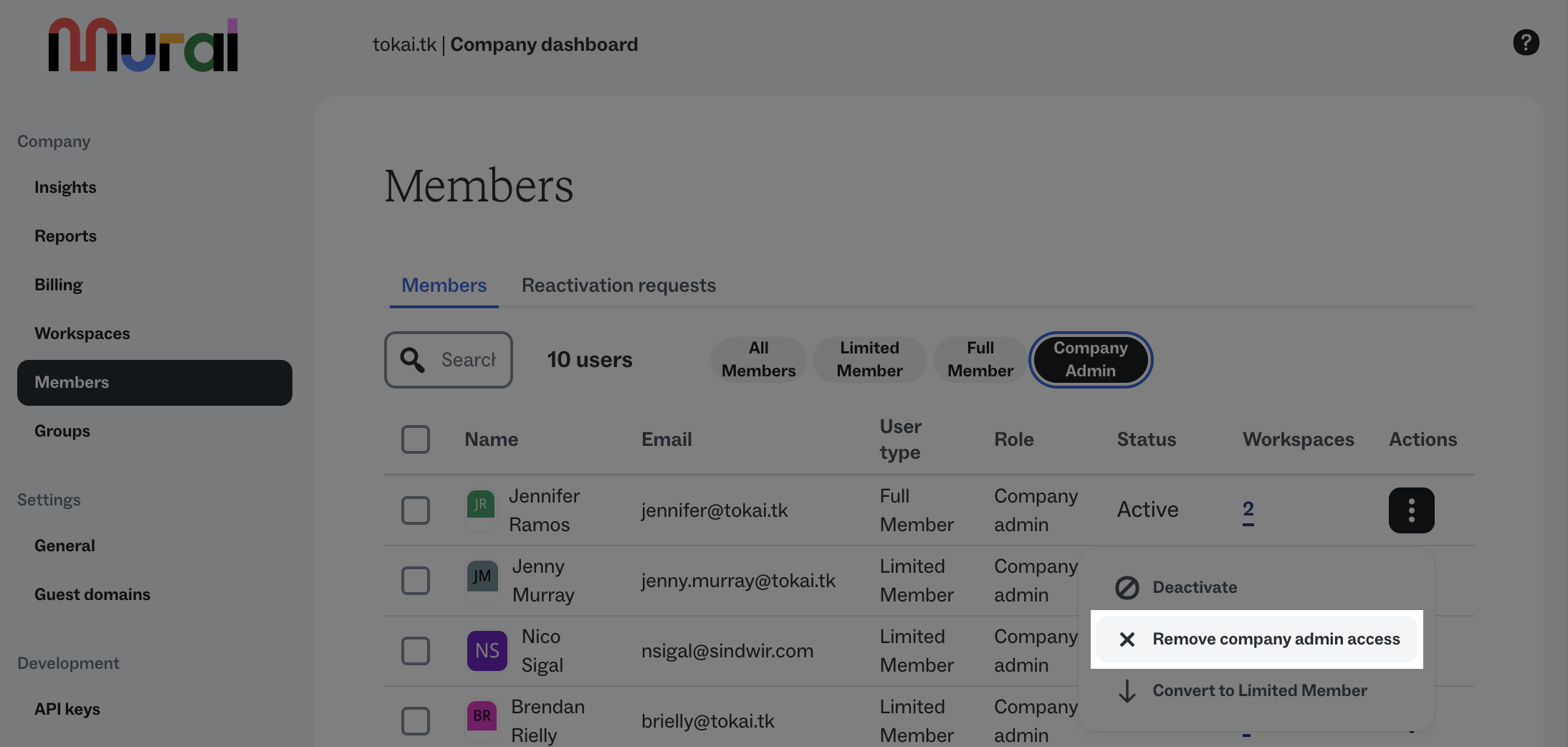Check the box for Jennifer Ramos

[416, 510]
